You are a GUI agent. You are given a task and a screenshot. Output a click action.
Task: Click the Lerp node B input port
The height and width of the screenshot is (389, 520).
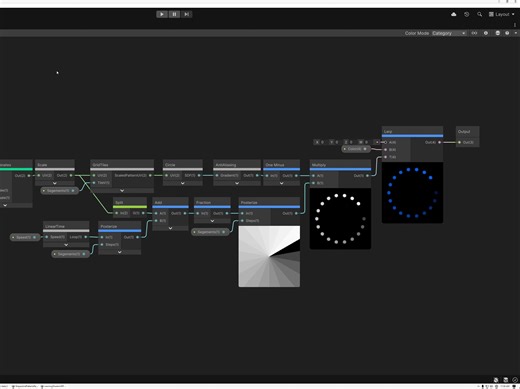click(386, 149)
